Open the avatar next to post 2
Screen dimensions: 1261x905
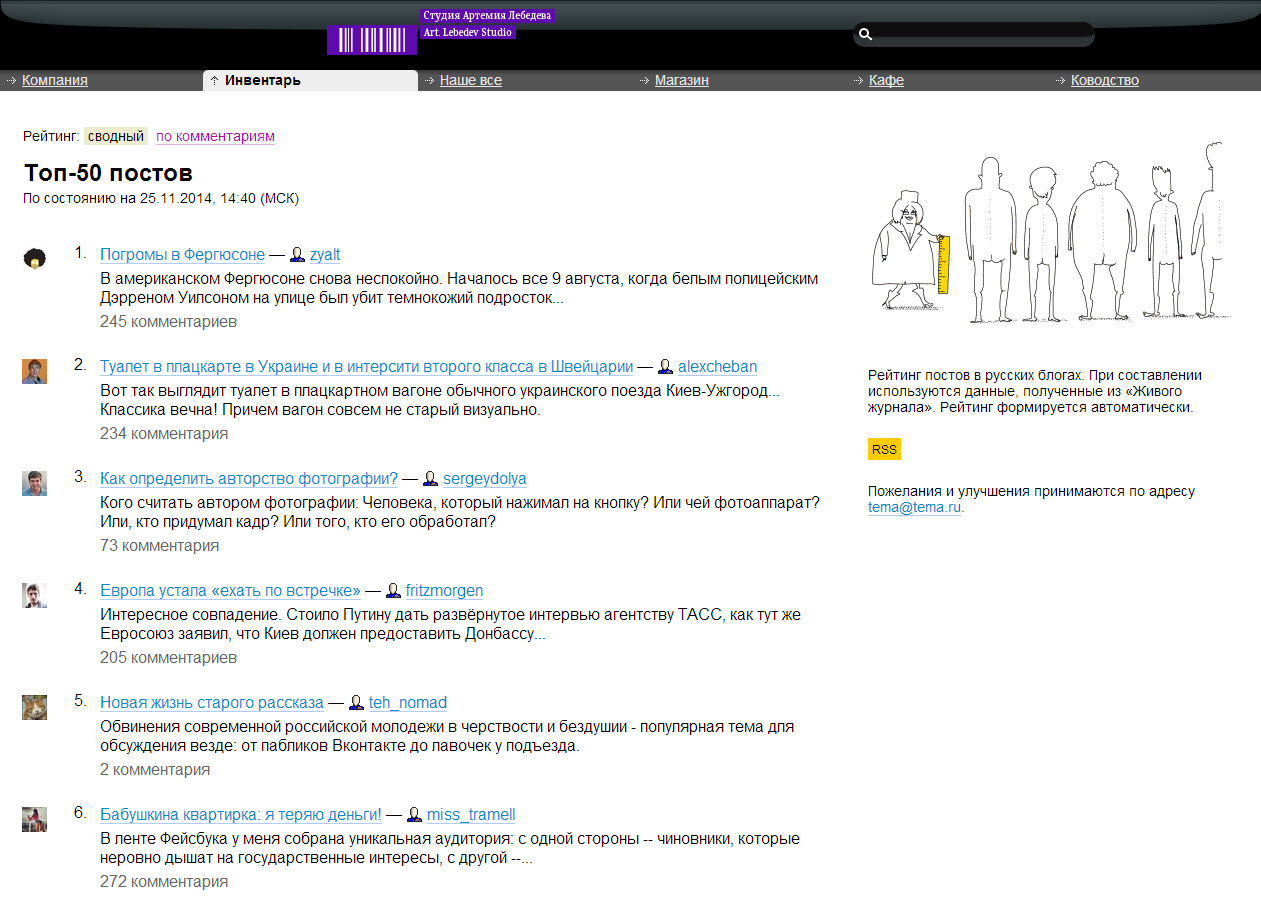[x=35, y=371]
